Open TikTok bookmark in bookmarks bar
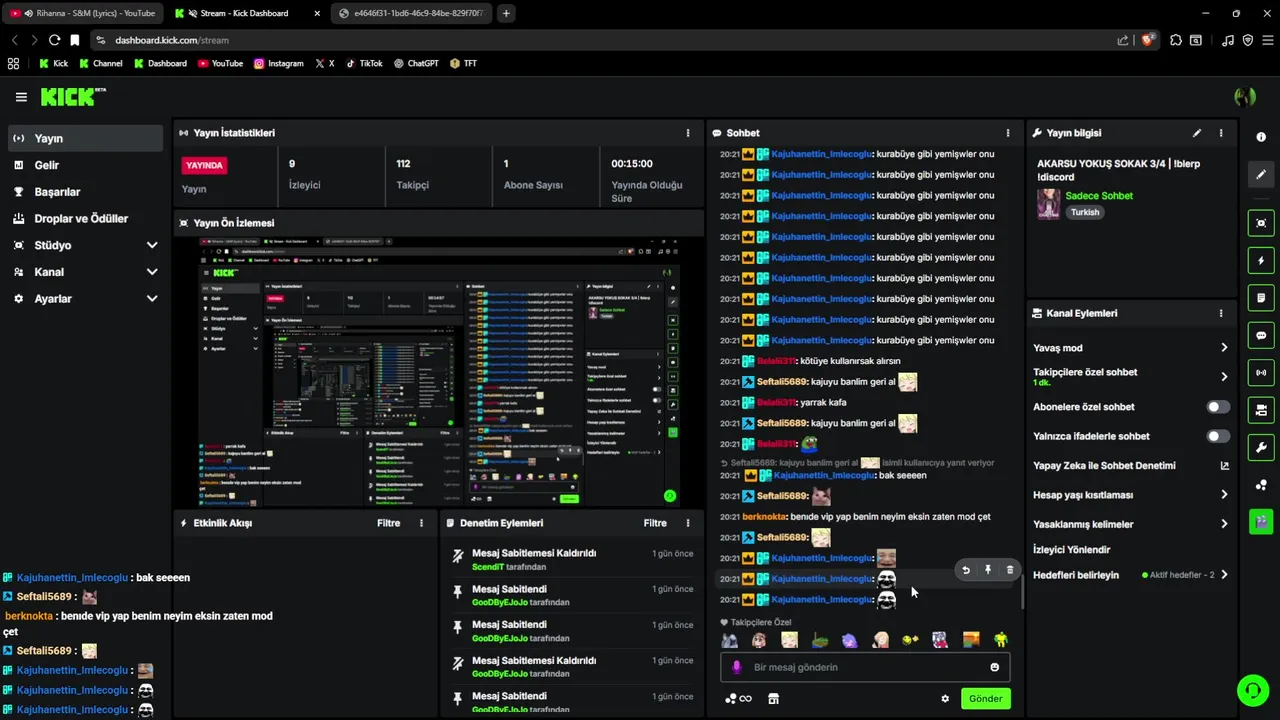 tap(364, 63)
